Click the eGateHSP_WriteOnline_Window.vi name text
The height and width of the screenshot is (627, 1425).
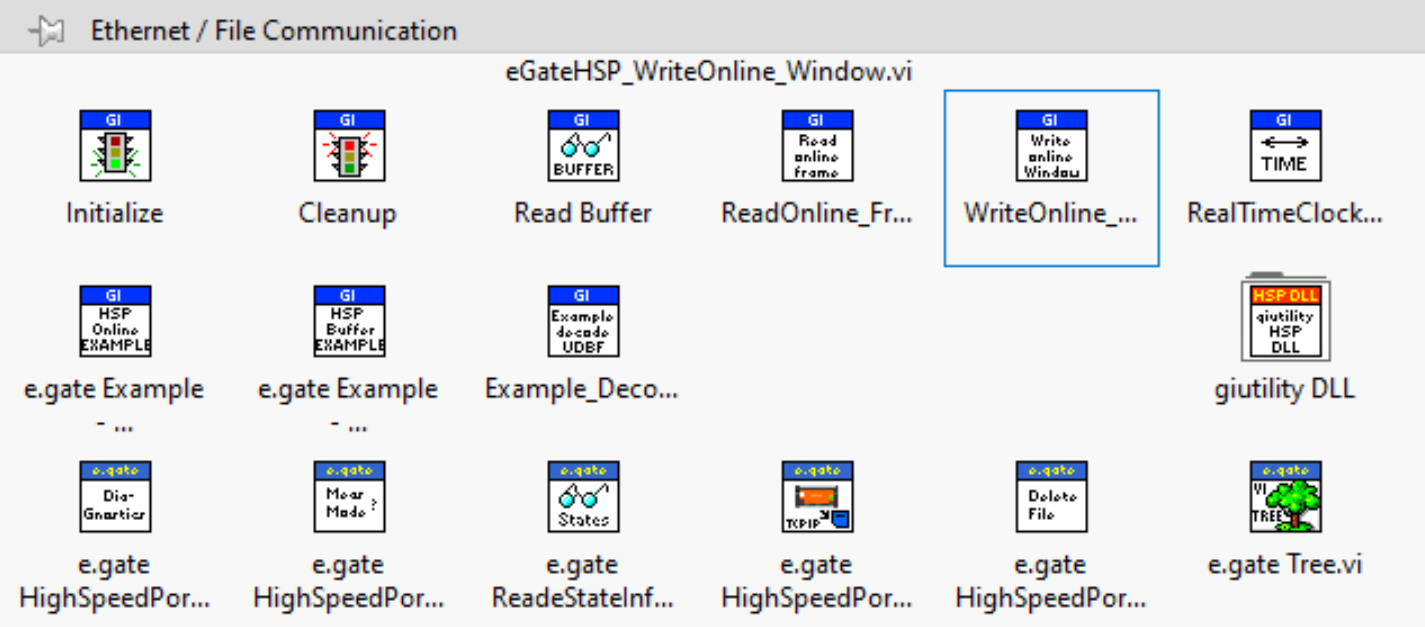pyautogui.click(x=711, y=72)
